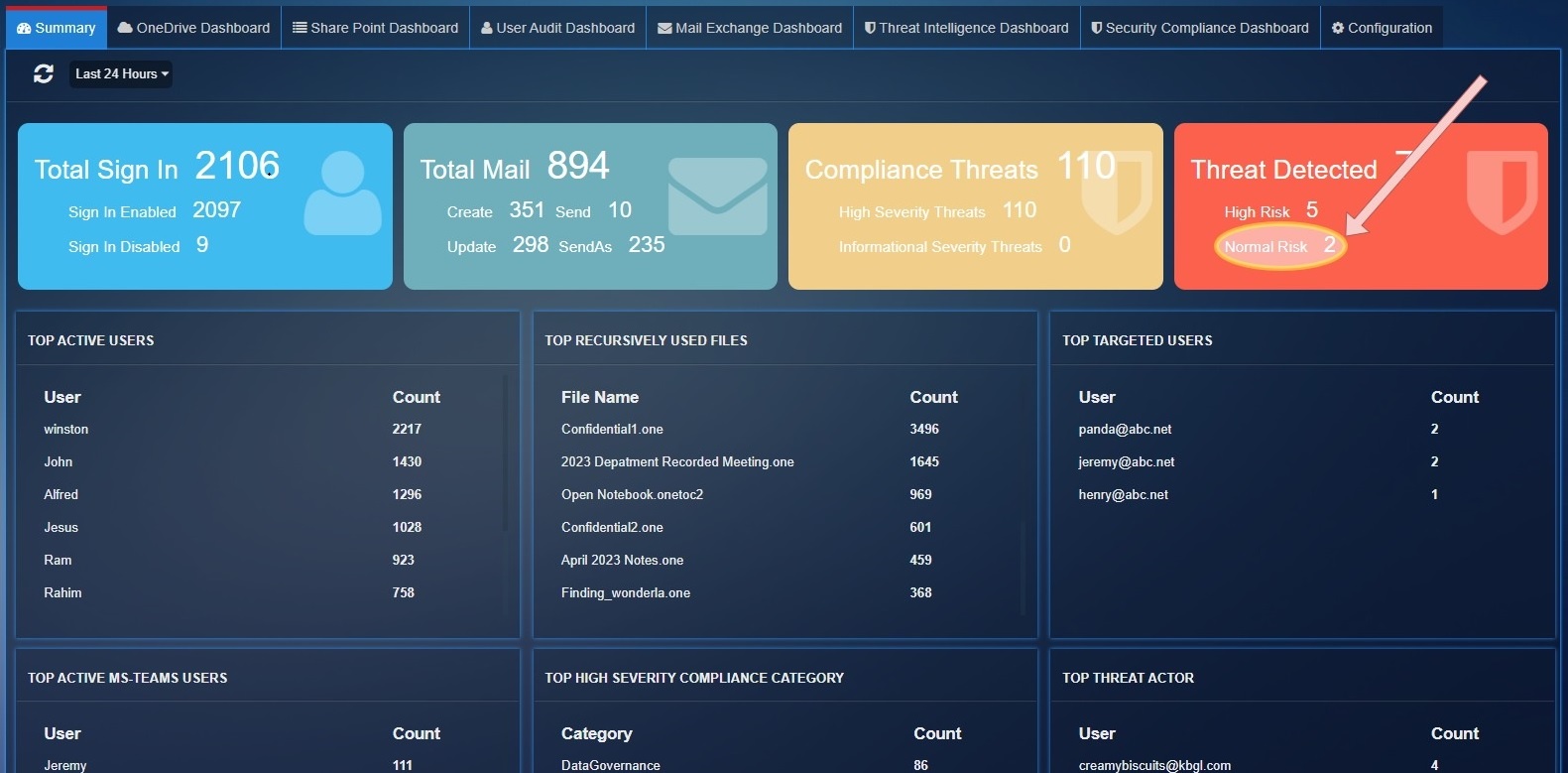The image size is (1568, 773).
Task: Select the Sign In Disabled count 9
Action: pos(202,245)
